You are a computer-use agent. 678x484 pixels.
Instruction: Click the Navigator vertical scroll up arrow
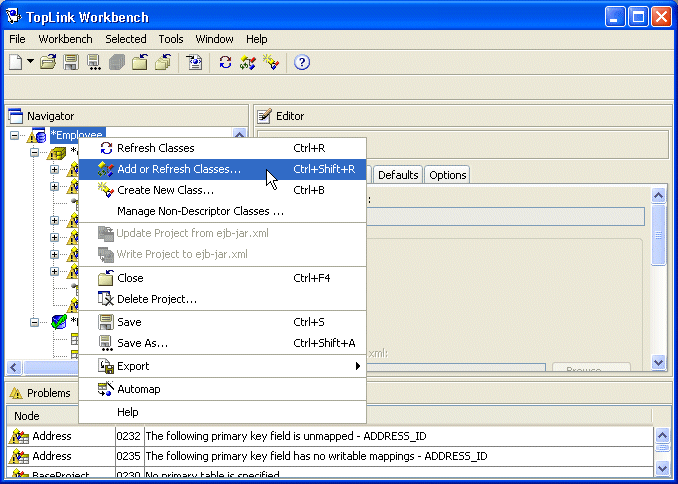pyautogui.click(x=240, y=134)
